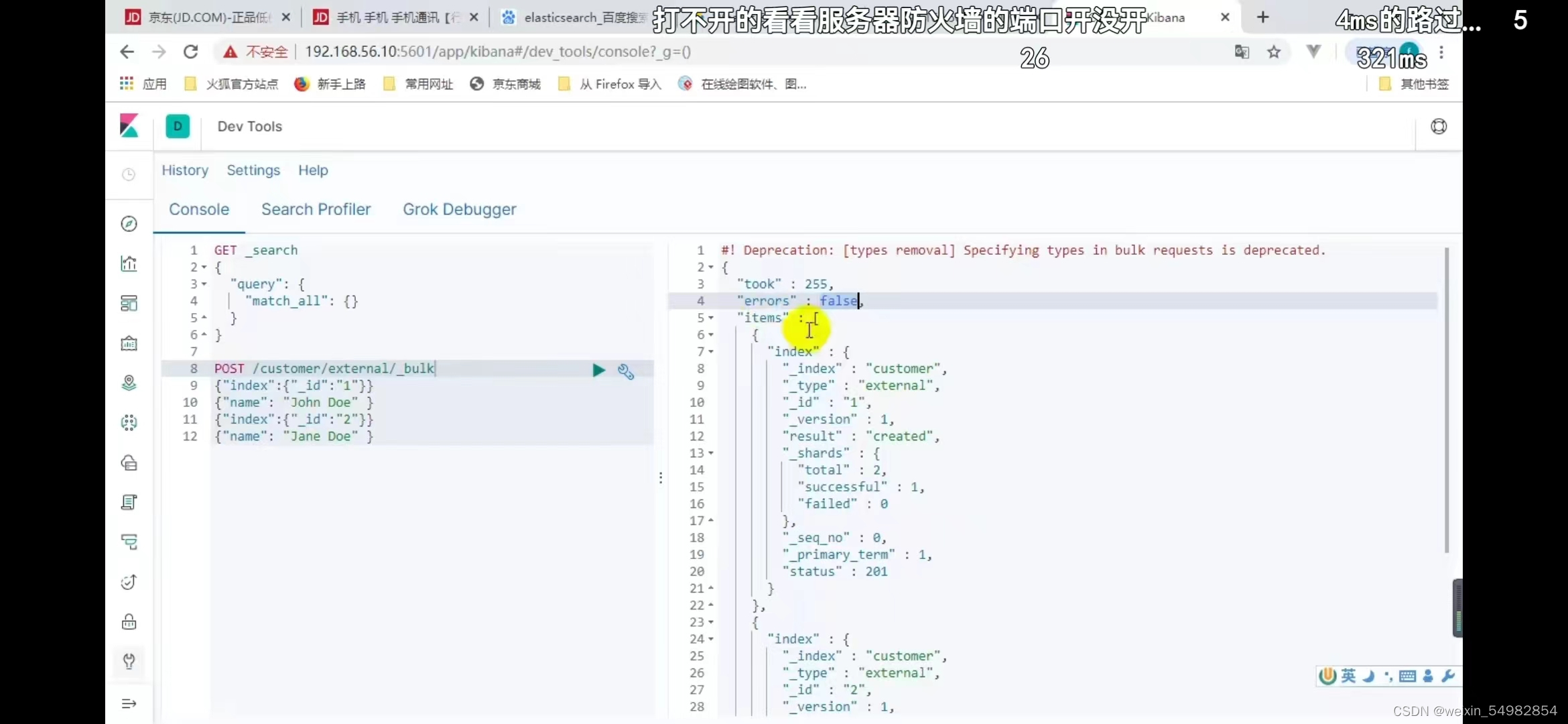Expand the sidebar with the bottom arrow icon
This screenshot has width=1568, height=724.
click(x=129, y=703)
